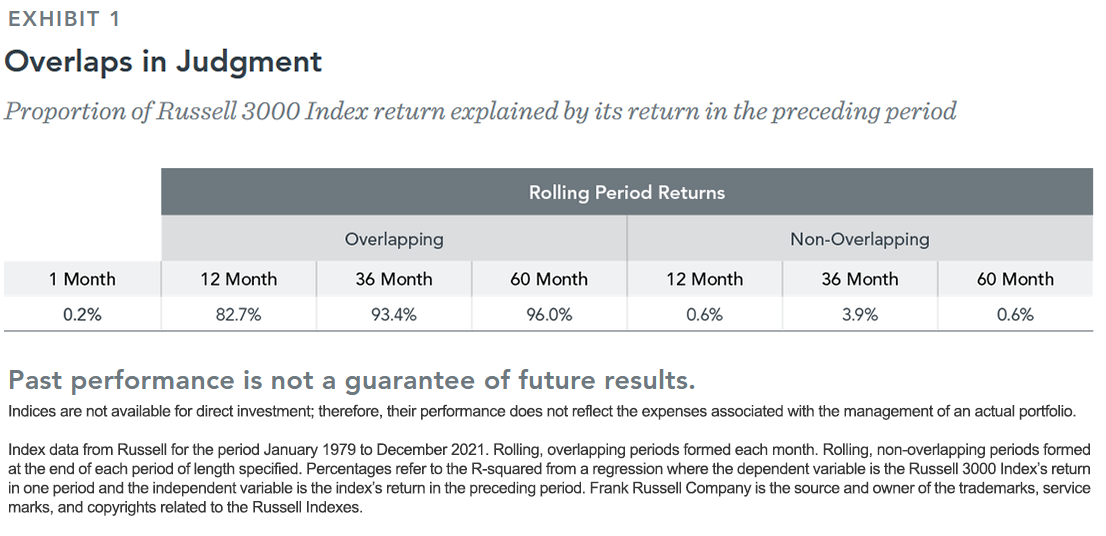Click the Index data from Russell footnote

[549, 478]
